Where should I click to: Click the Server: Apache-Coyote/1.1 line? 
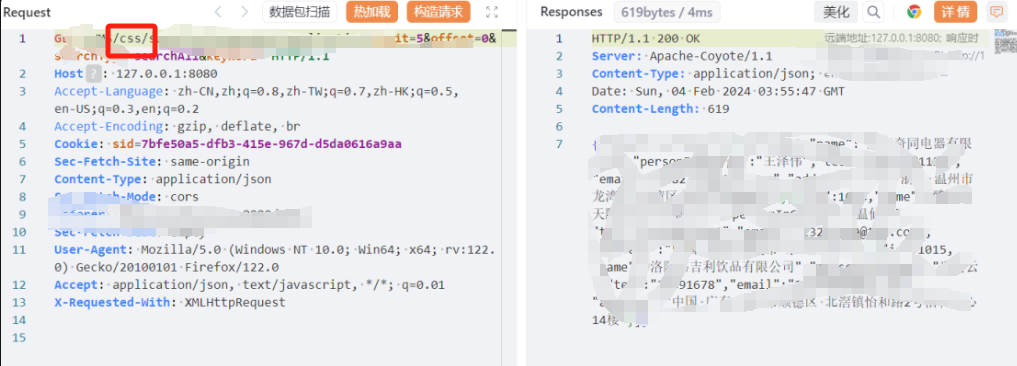click(682, 56)
